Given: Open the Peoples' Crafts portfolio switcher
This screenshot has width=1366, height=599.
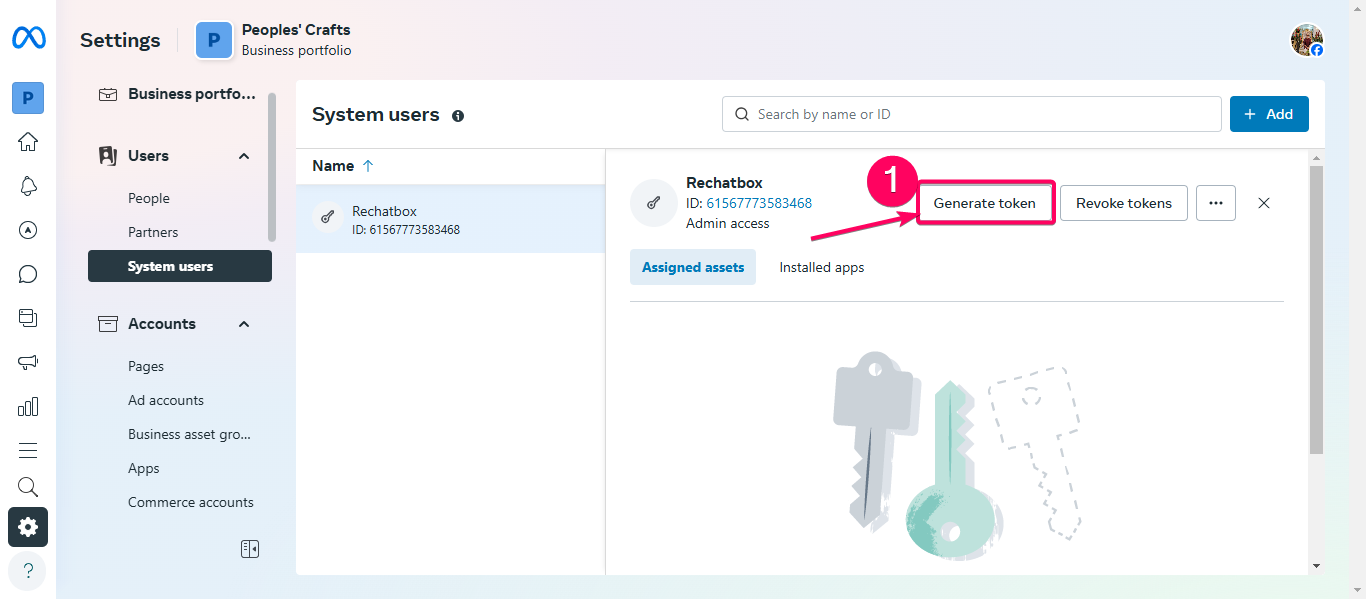Looking at the screenshot, I should [274, 40].
